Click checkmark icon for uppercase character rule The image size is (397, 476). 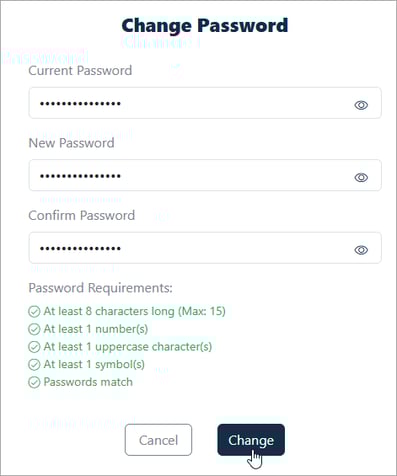pos(34,347)
